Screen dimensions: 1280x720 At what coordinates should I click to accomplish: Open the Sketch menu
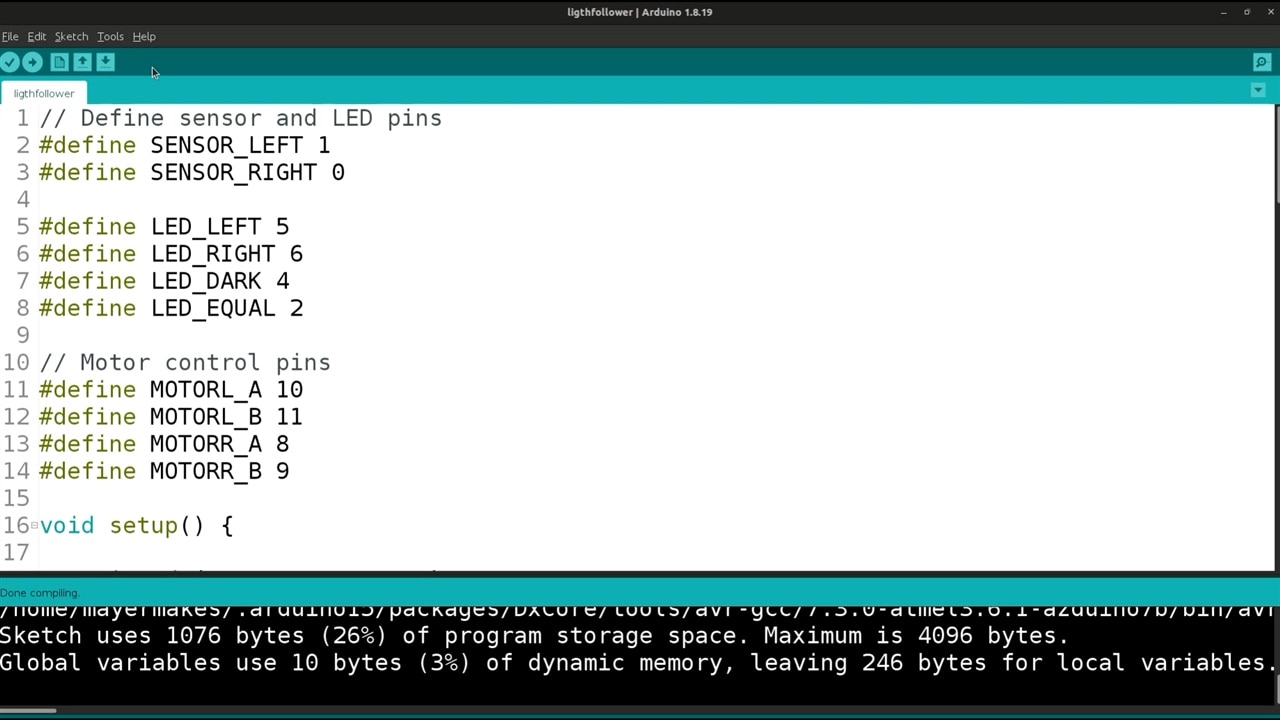coord(71,36)
